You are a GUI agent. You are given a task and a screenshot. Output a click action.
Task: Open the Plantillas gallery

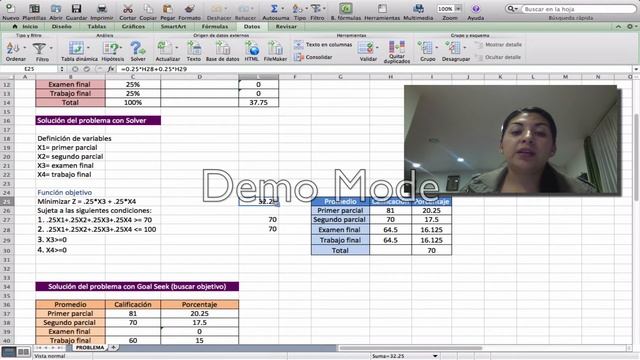(x=34, y=9)
